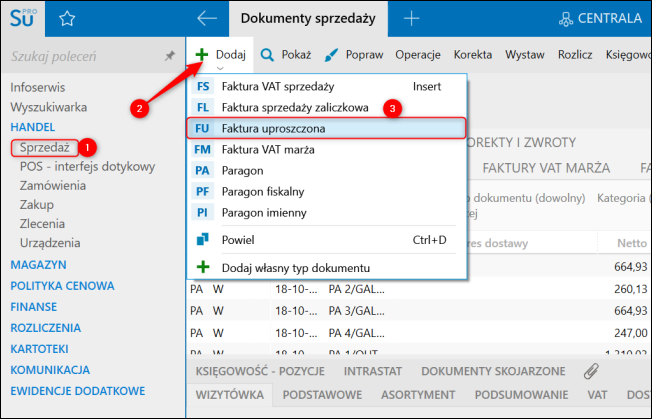Click the brush icon next to Popraw
Viewport: 652px width, 419px height.
(331, 55)
